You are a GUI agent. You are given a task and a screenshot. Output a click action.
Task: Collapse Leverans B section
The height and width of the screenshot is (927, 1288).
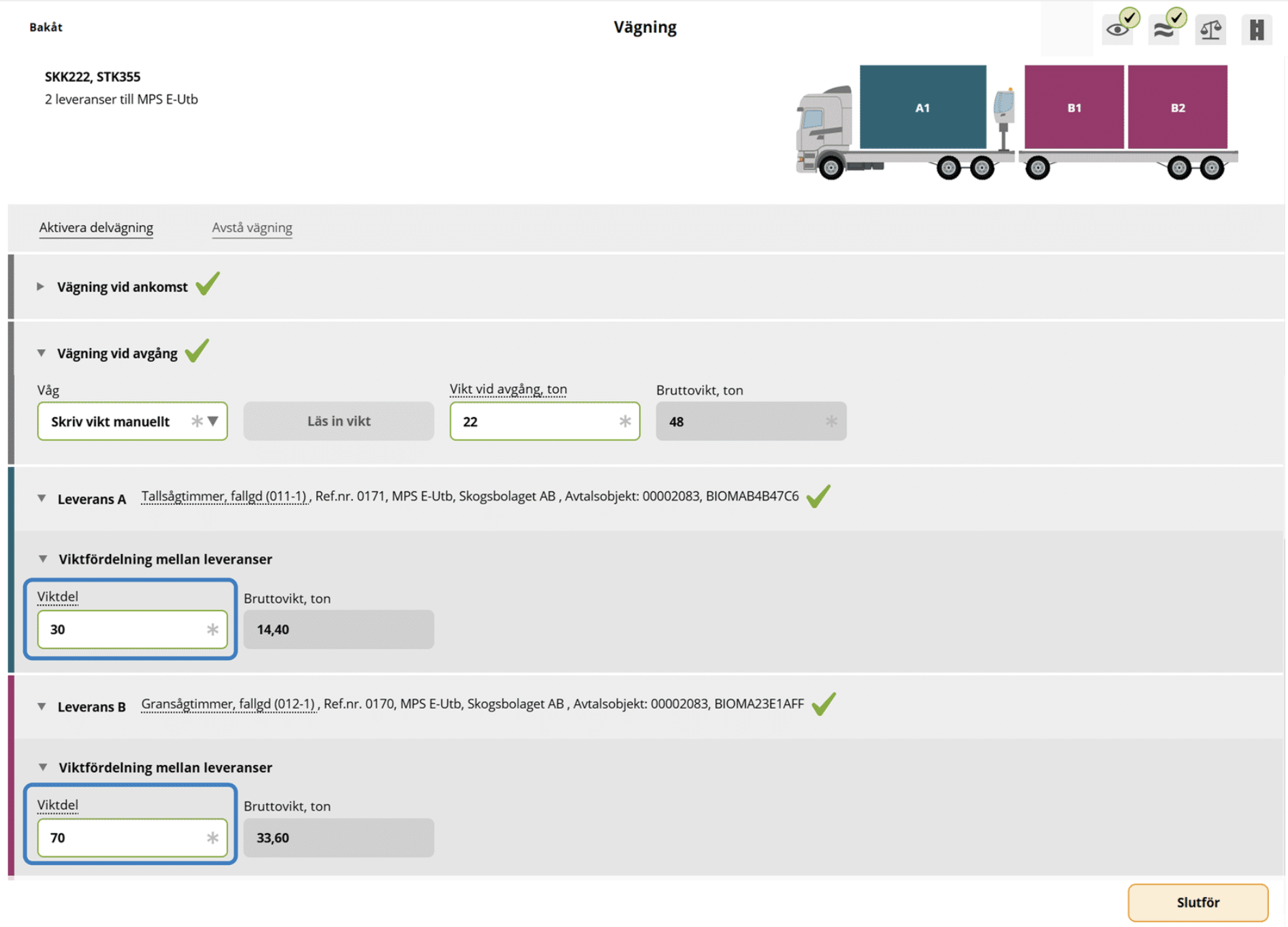tap(42, 706)
